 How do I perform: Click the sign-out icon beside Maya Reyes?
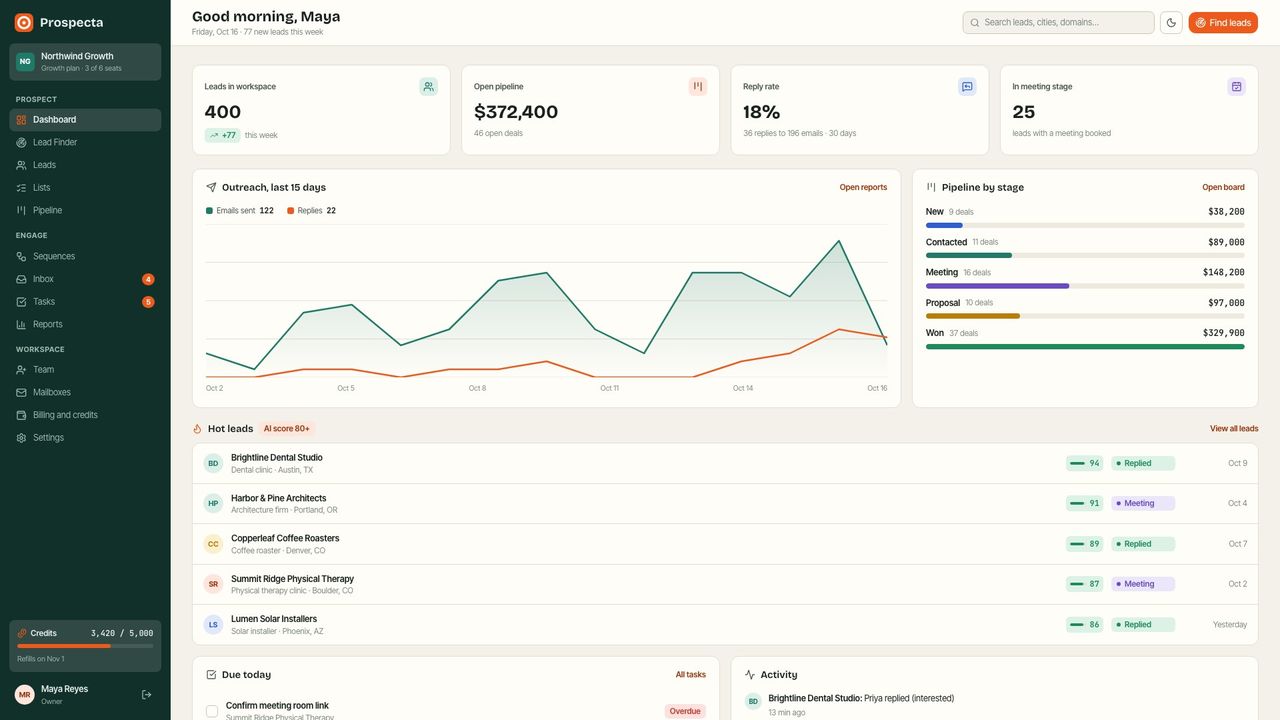[147, 694]
